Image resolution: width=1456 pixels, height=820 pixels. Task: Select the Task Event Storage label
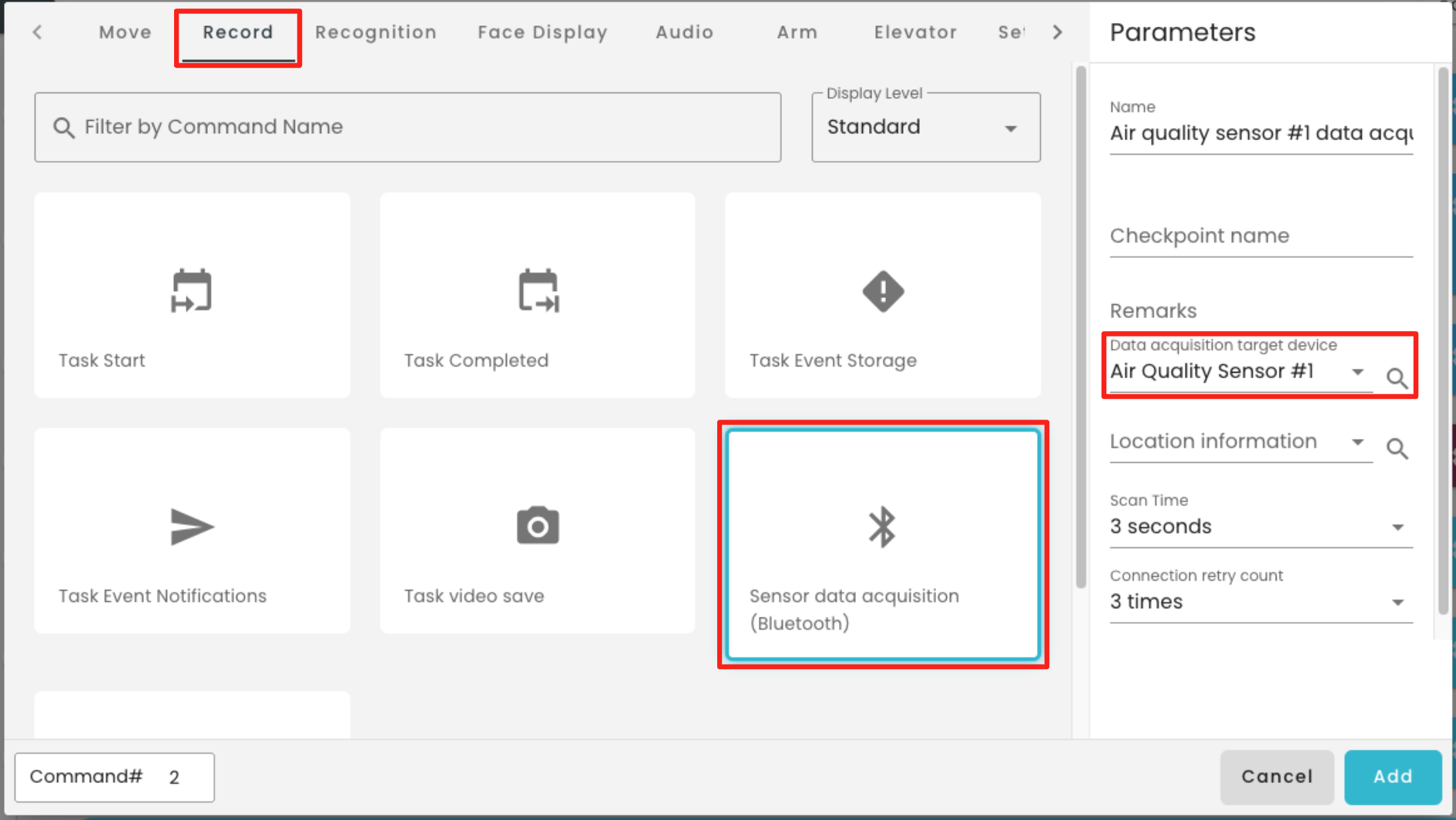[833, 360]
